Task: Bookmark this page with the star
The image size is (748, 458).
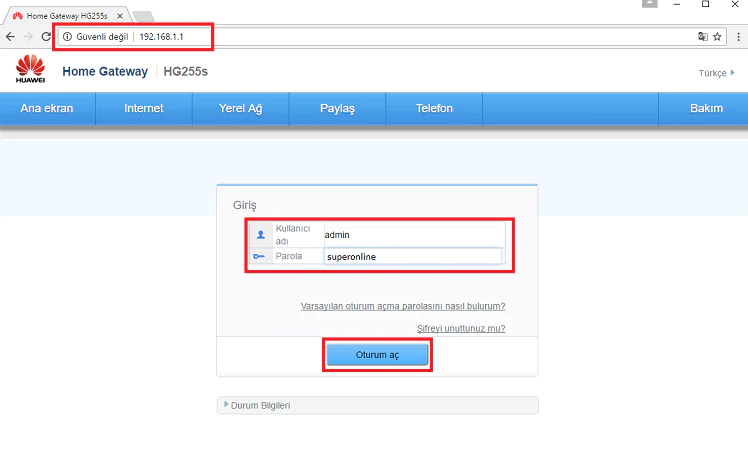Action: coord(717,37)
